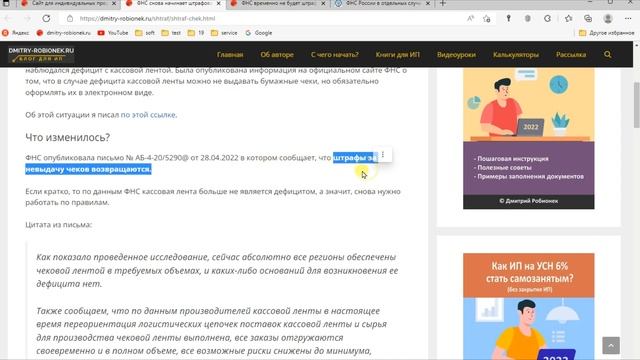Open the user profile avatar
The image size is (640, 360).
point(608,18)
